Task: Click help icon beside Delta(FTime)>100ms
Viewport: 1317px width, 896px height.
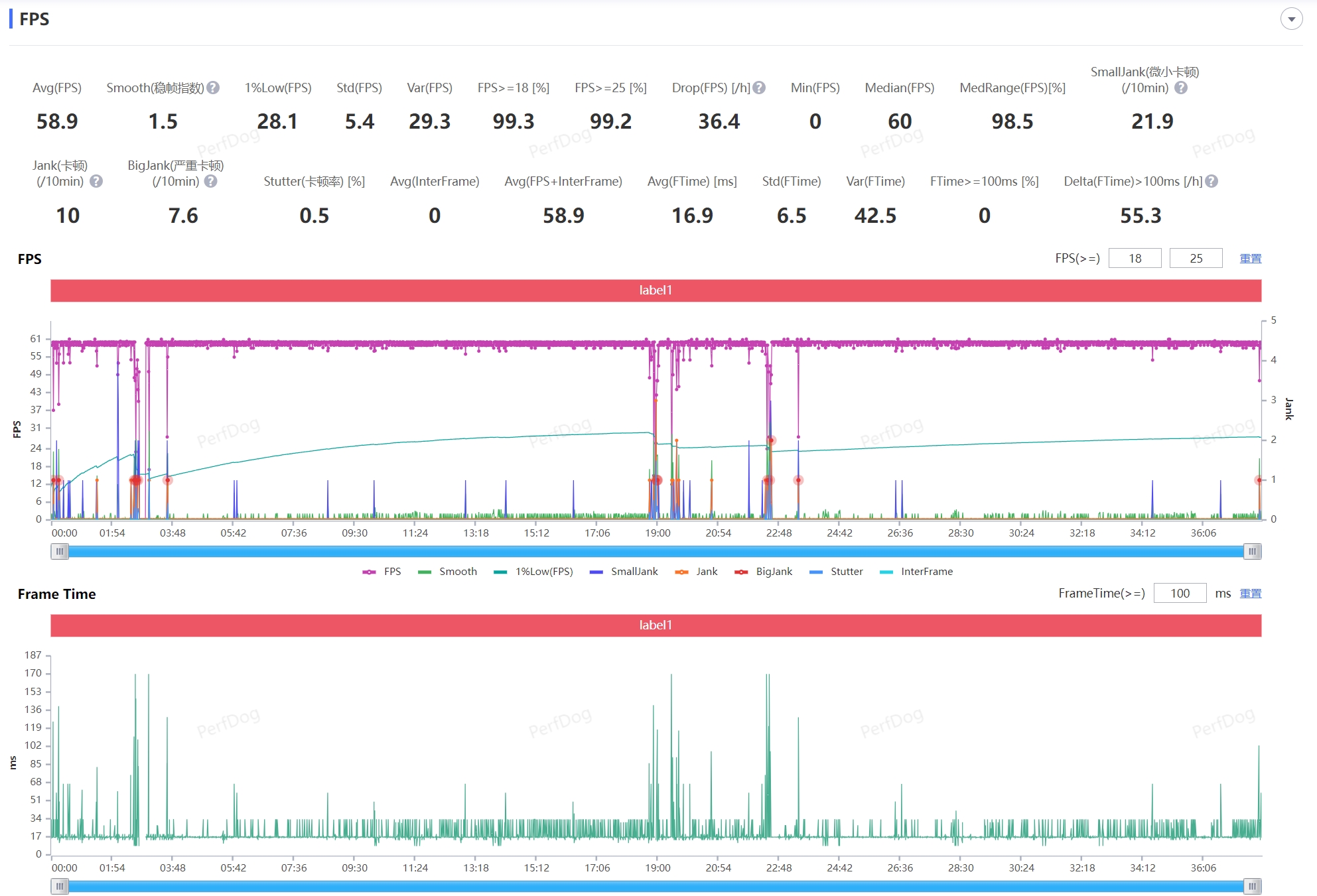Action: tap(1212, 181)
